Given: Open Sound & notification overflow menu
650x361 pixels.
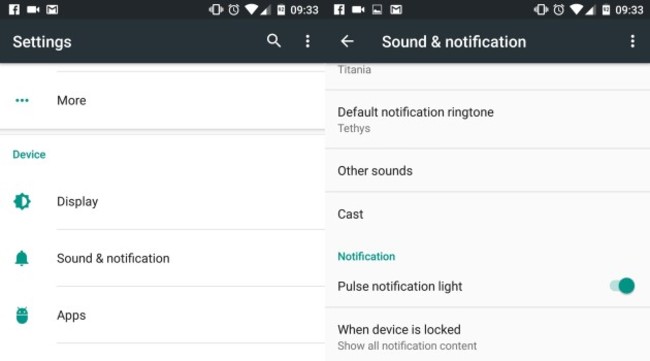Looking at the screenshot, I should coord(632,41).
